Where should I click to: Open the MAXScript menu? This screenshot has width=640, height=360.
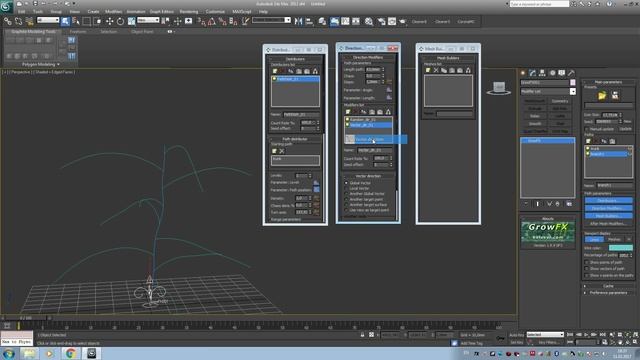(242, 12)
